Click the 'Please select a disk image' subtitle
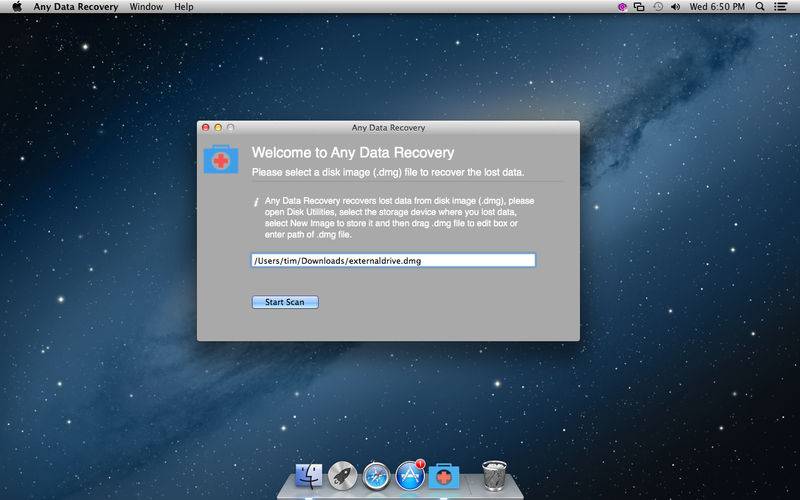 pos(388,172)
